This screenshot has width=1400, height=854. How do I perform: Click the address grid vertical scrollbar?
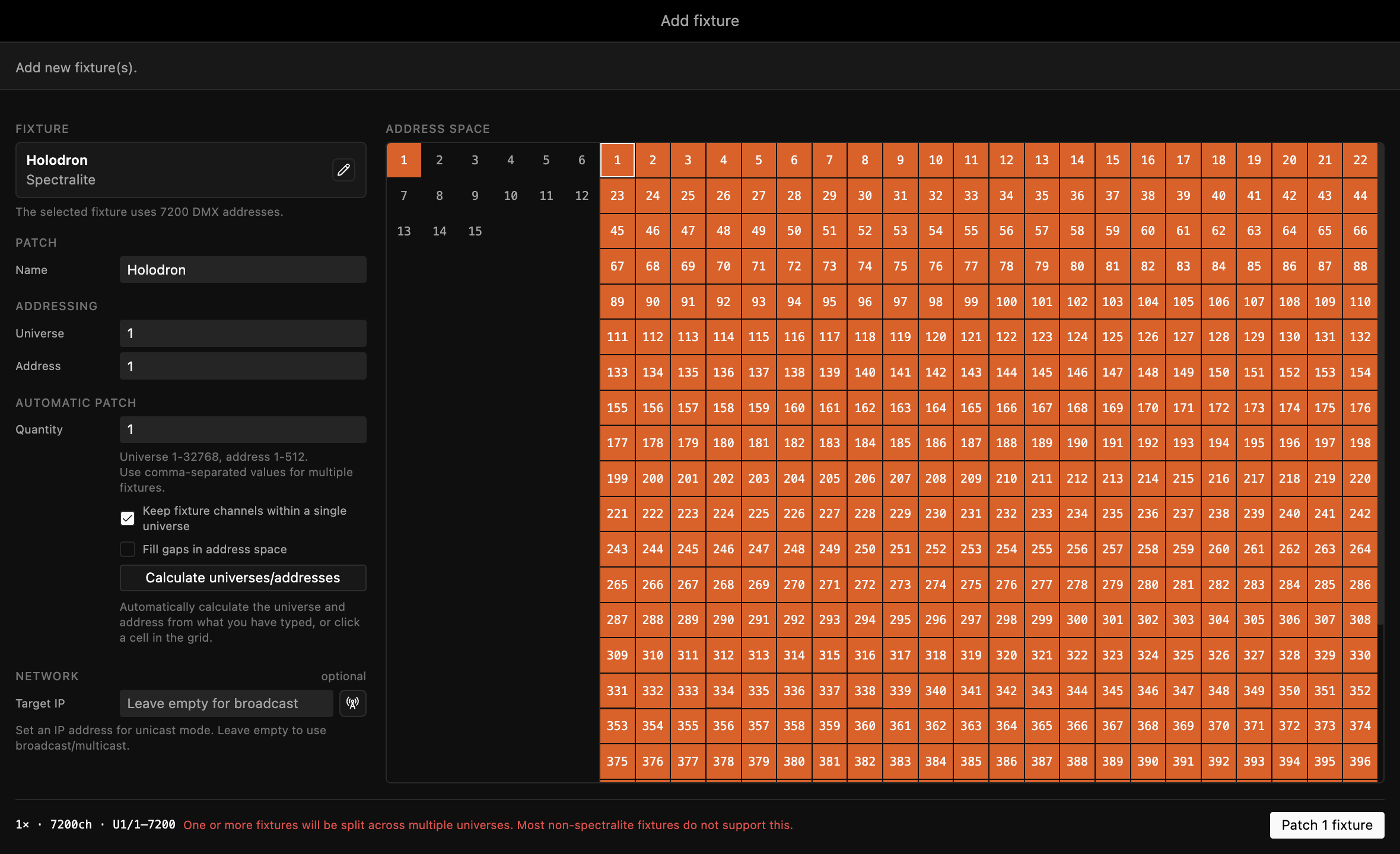coord(1381,384)
